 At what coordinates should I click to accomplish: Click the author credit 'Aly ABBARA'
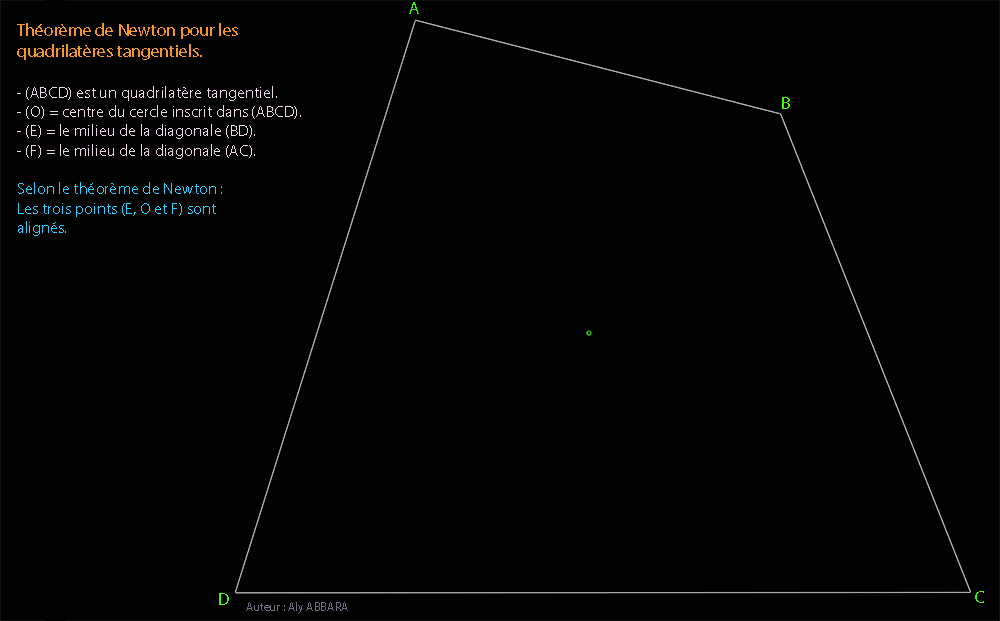coord(297,607)
